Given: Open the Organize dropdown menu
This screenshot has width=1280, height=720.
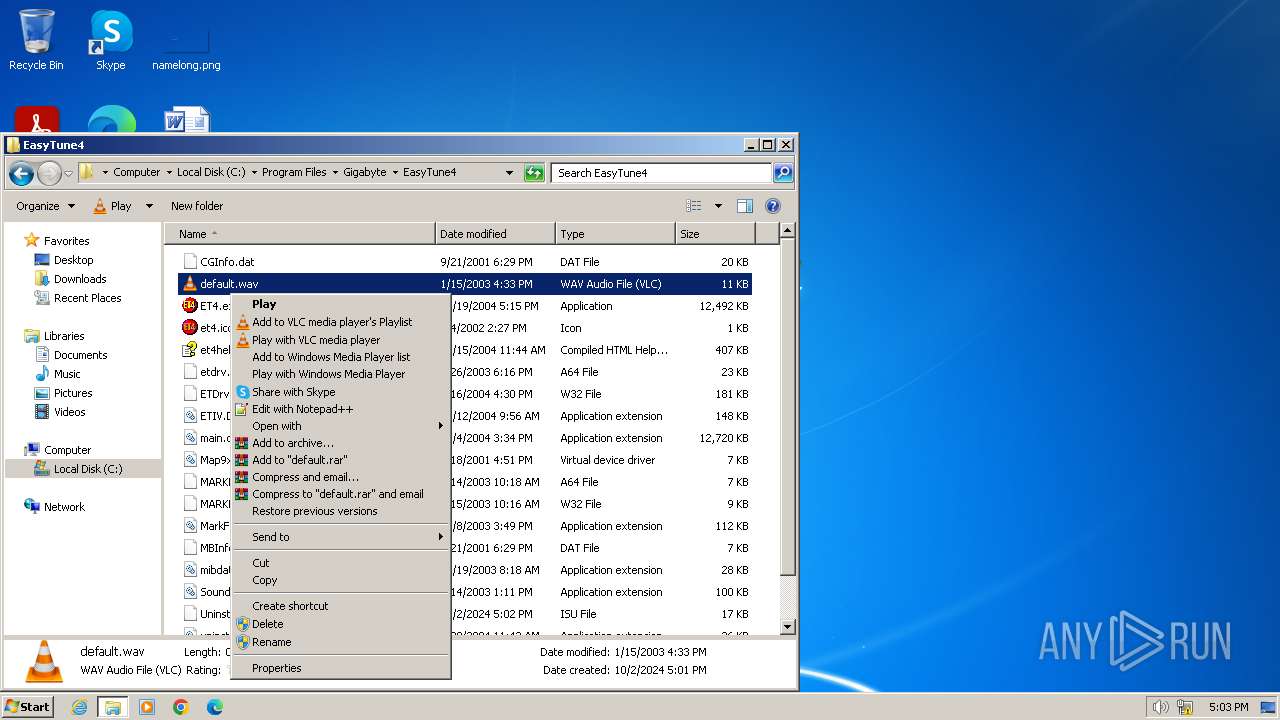Looking at the screenshot, I should tap(45, 206).
